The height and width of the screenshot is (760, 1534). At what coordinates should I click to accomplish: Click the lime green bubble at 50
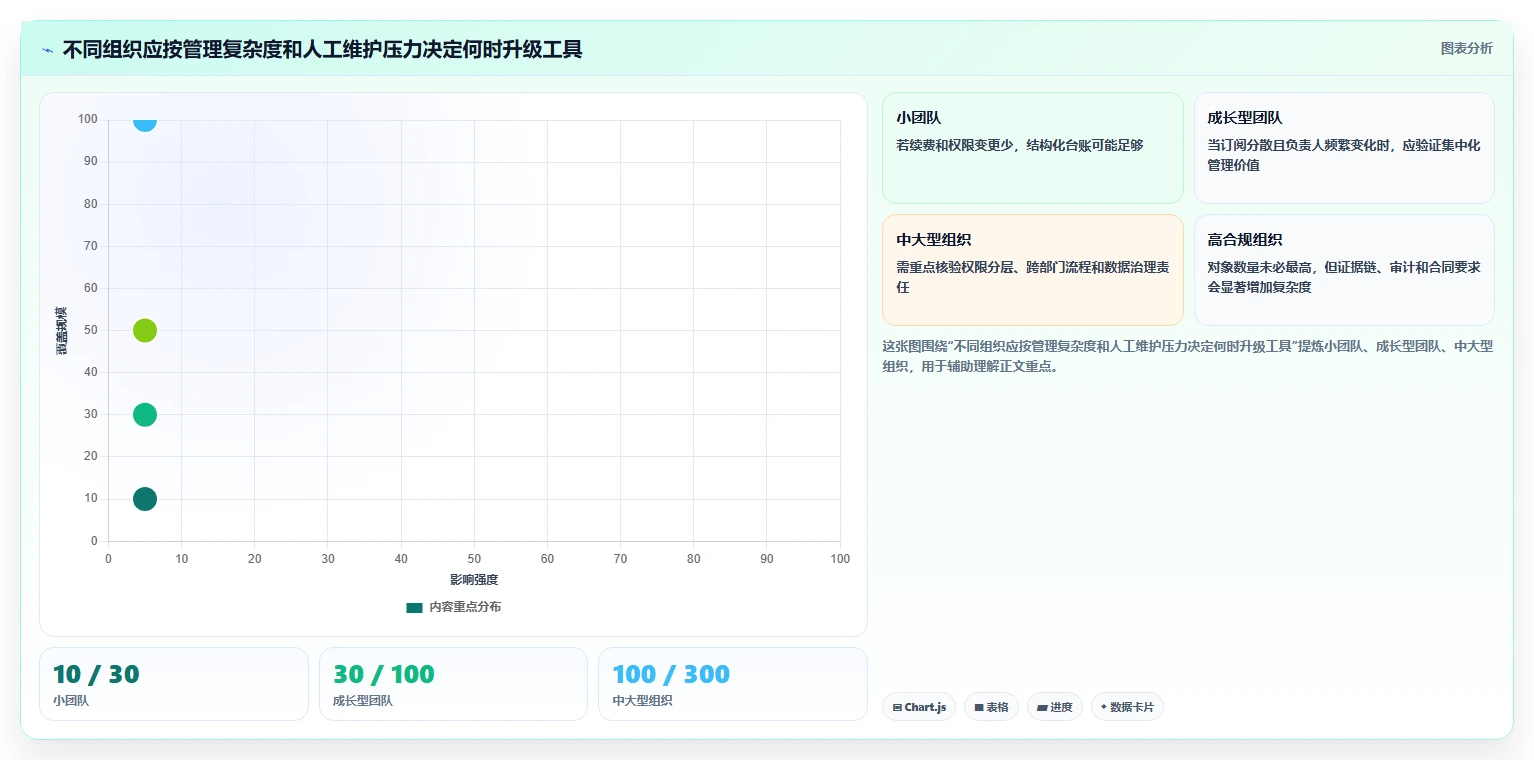click(145, 331)
